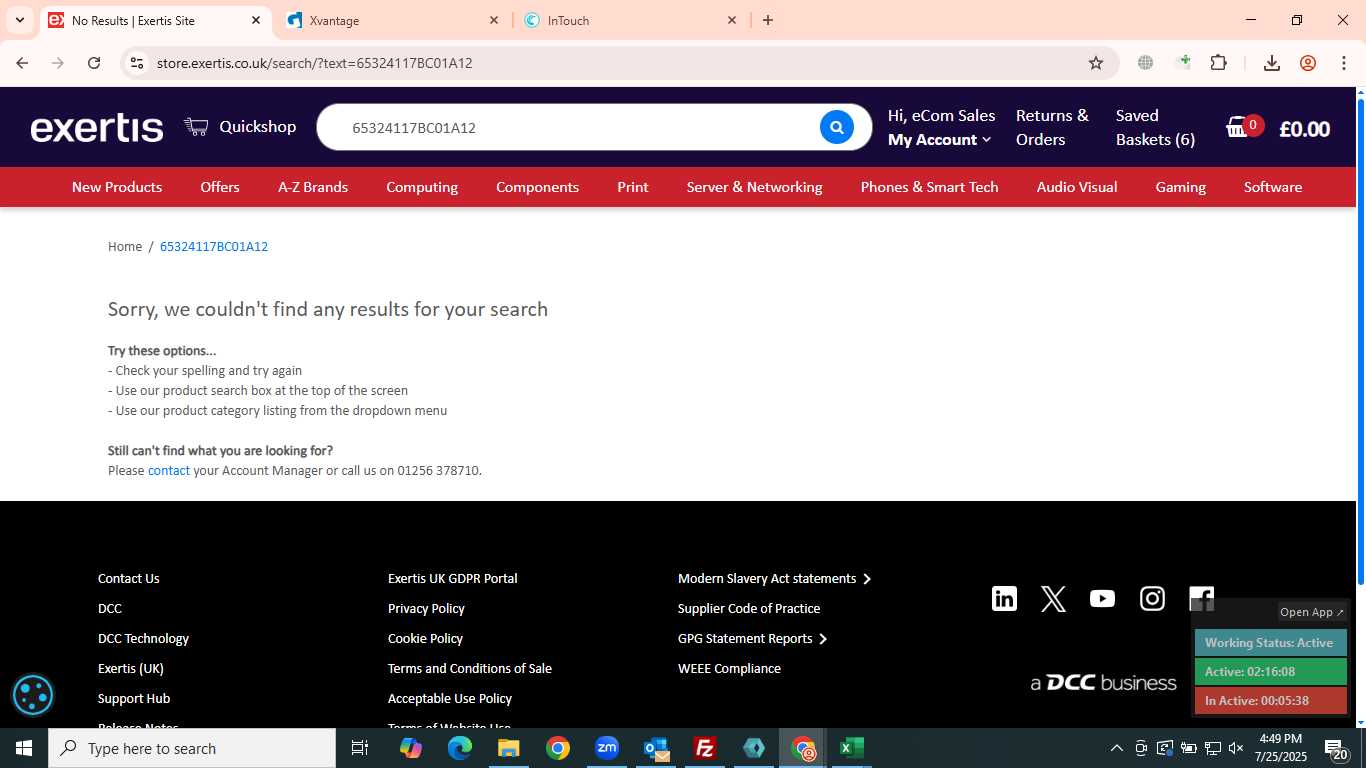Open Zoom from taskbar

pos(607,748)
